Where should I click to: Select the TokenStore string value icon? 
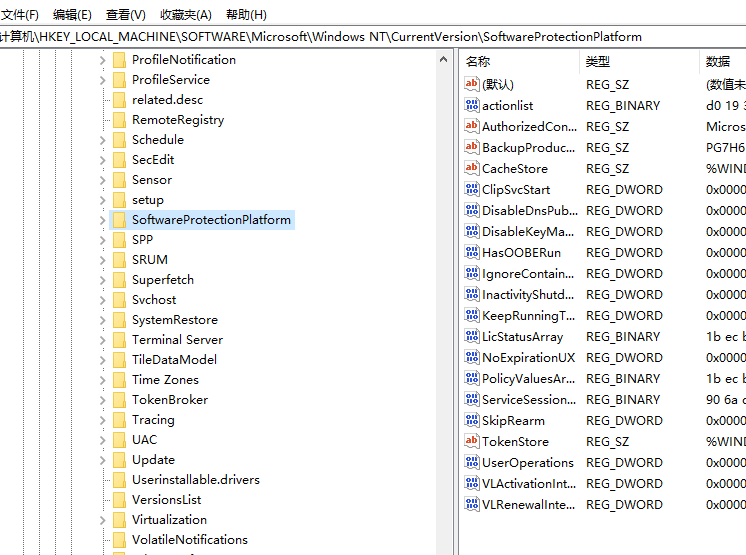(x=471, y=441)
